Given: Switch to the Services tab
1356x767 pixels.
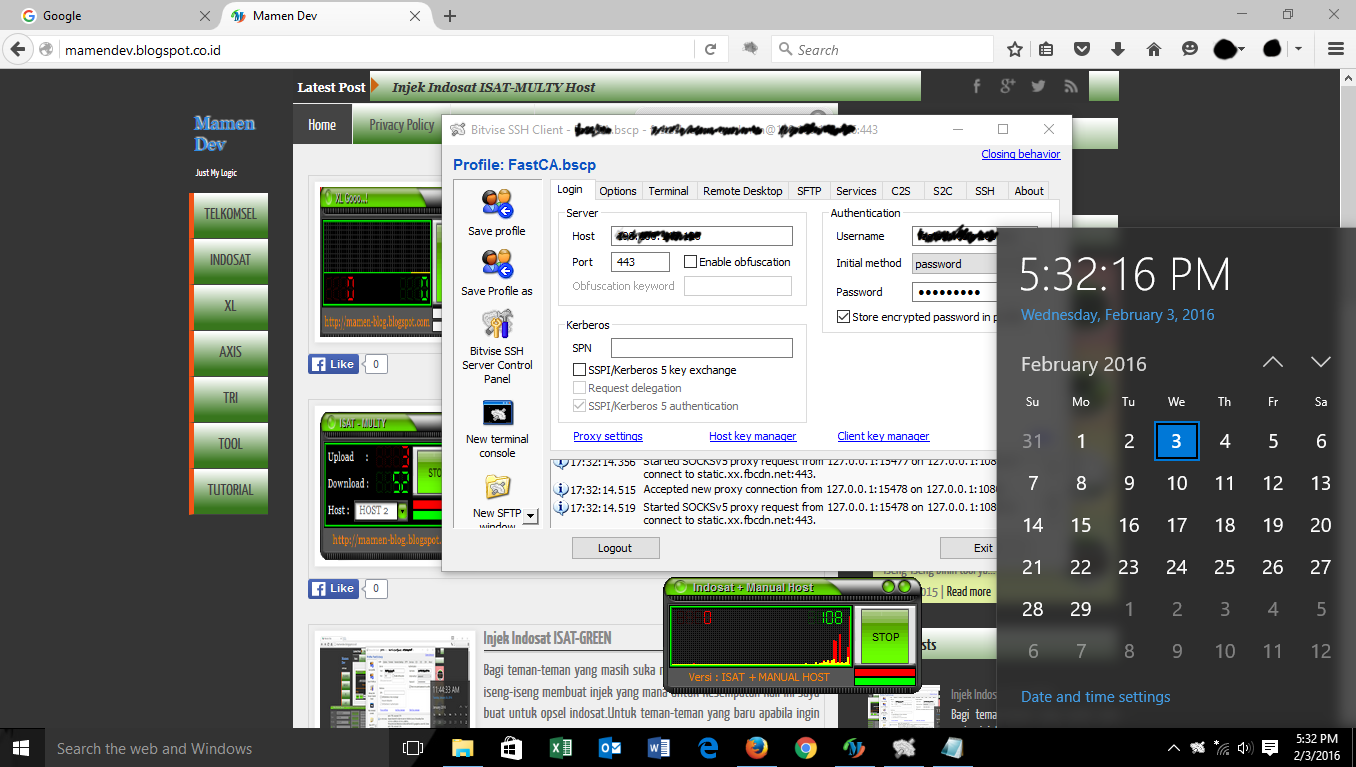Looking at the screenshot, I should [856, 191].
